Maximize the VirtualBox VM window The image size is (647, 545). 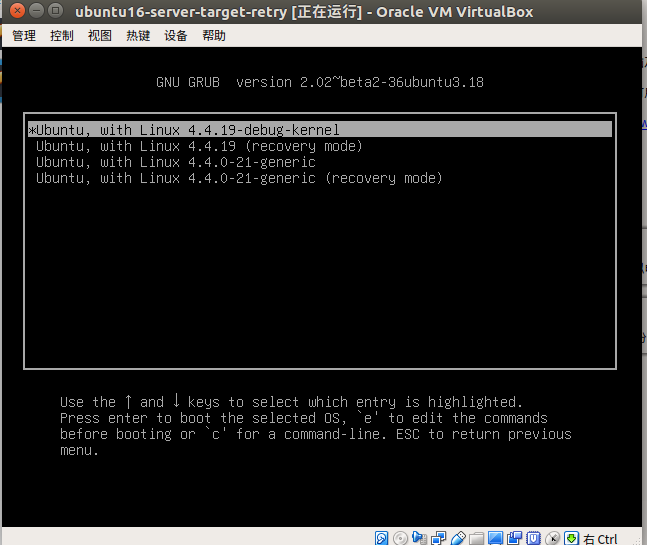point(55,10)
